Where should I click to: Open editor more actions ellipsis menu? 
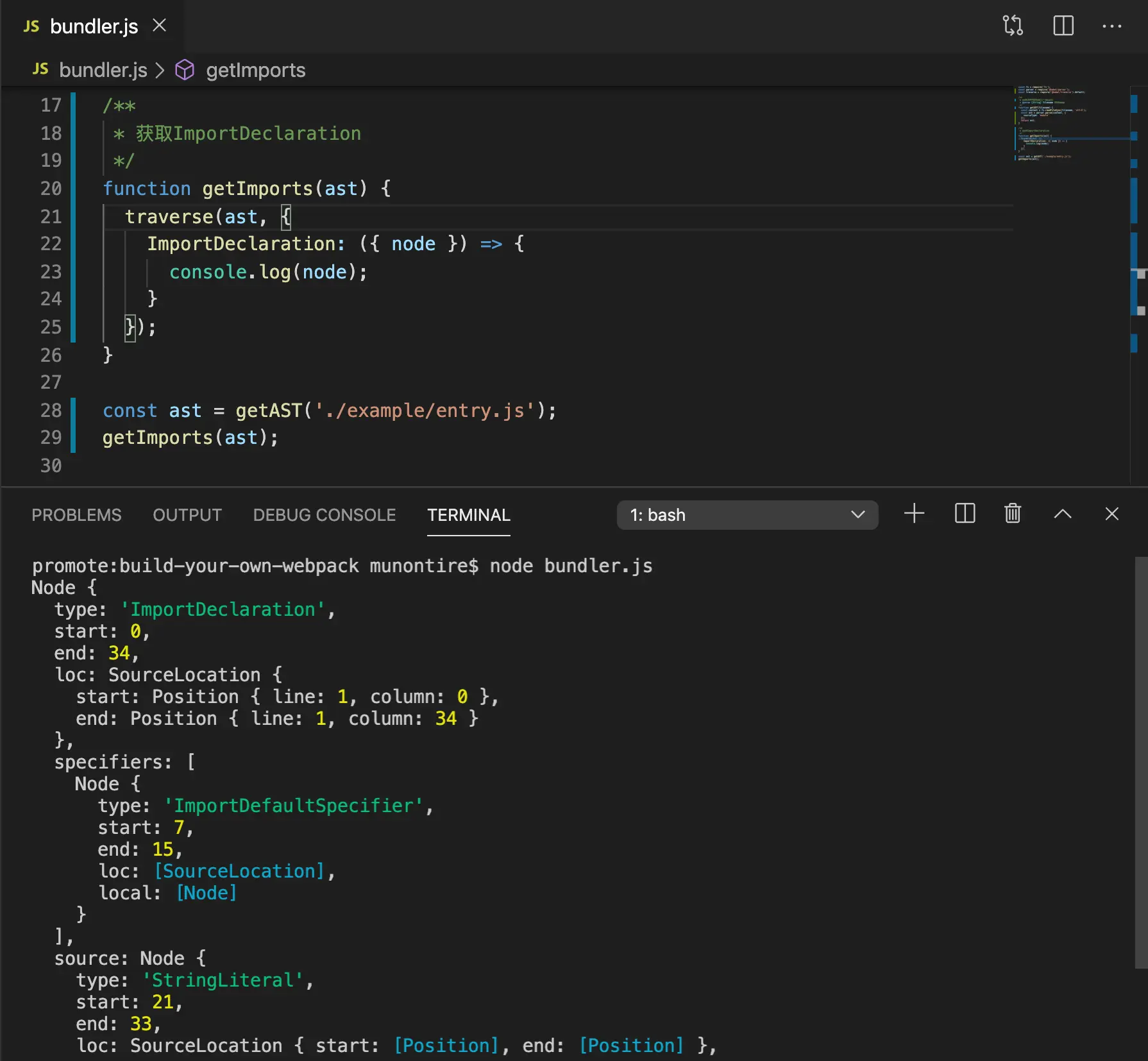[1111, 26]
